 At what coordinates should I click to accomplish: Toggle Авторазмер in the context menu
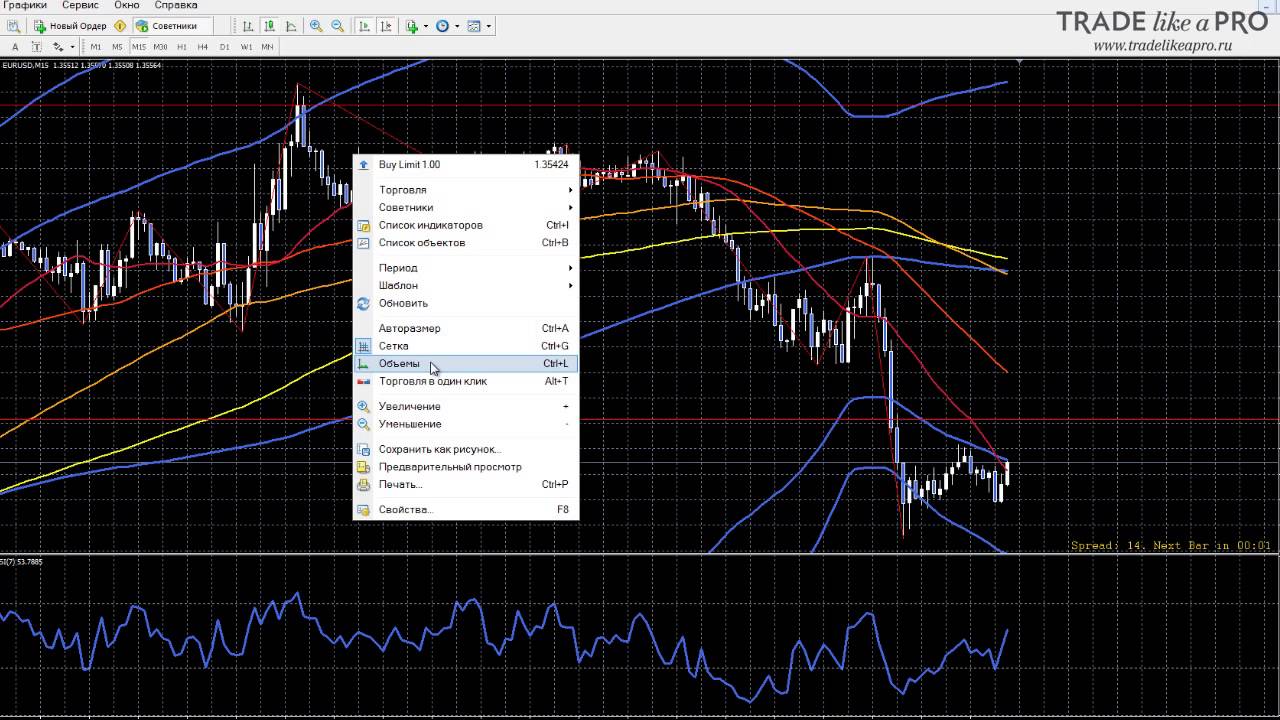click(x=465, y=328)
